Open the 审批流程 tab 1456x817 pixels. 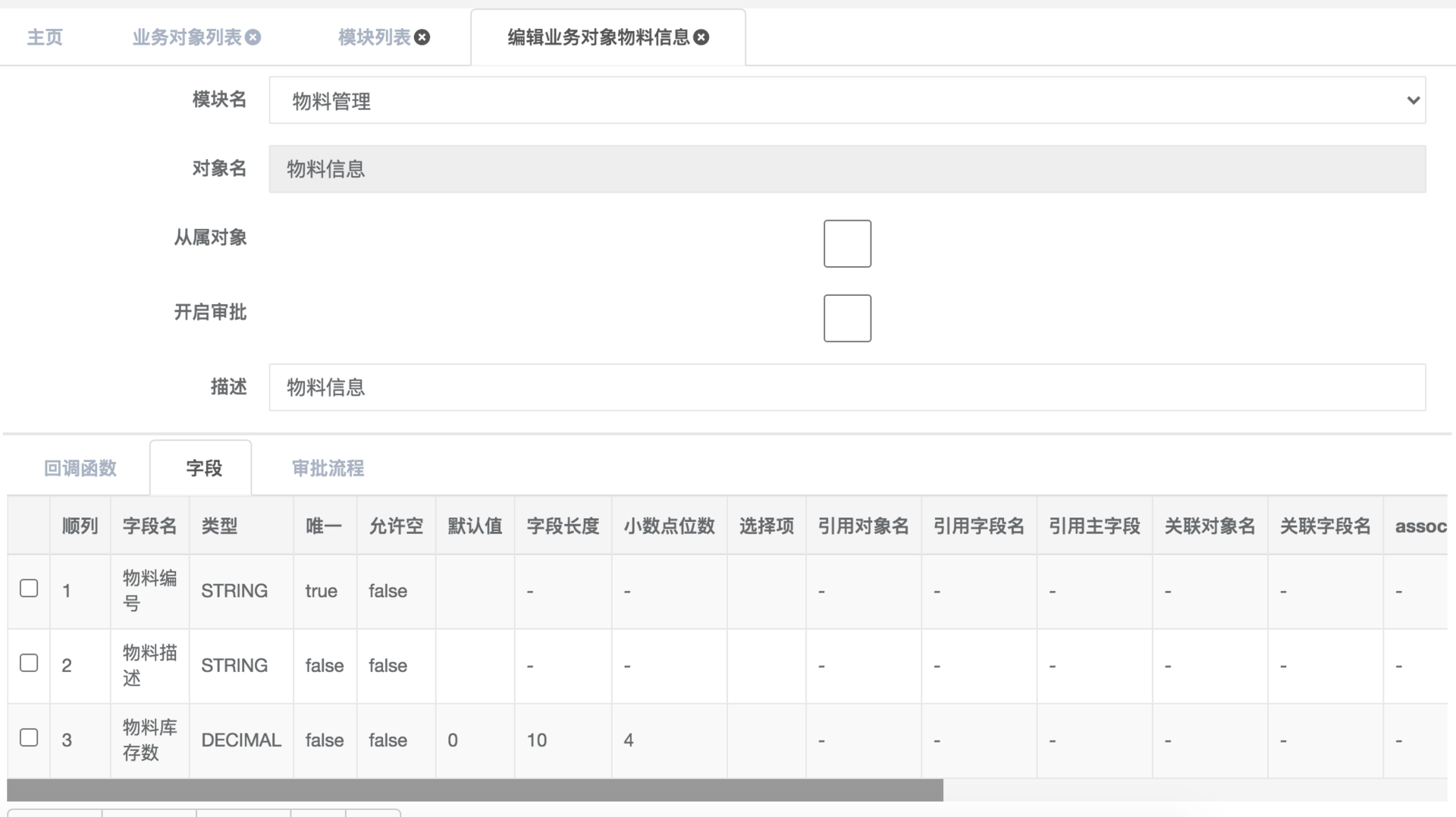(x=328, y=468)
